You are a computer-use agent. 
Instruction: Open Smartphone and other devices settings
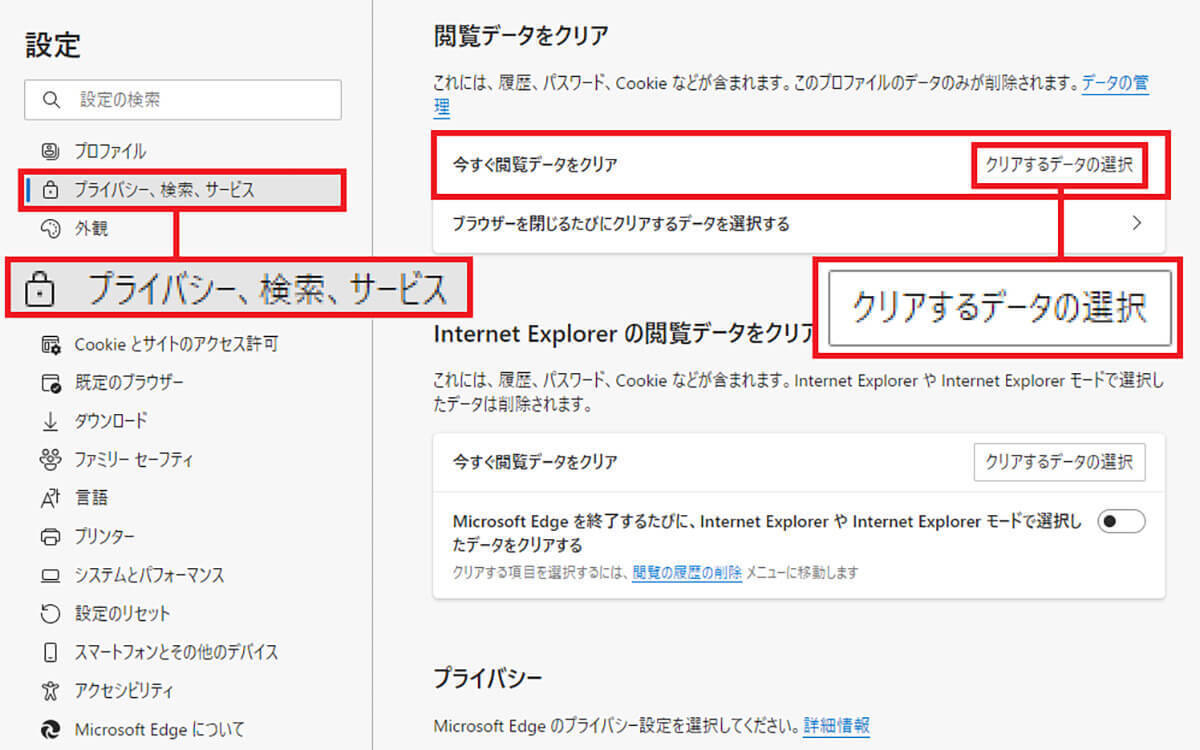(176, 652)
